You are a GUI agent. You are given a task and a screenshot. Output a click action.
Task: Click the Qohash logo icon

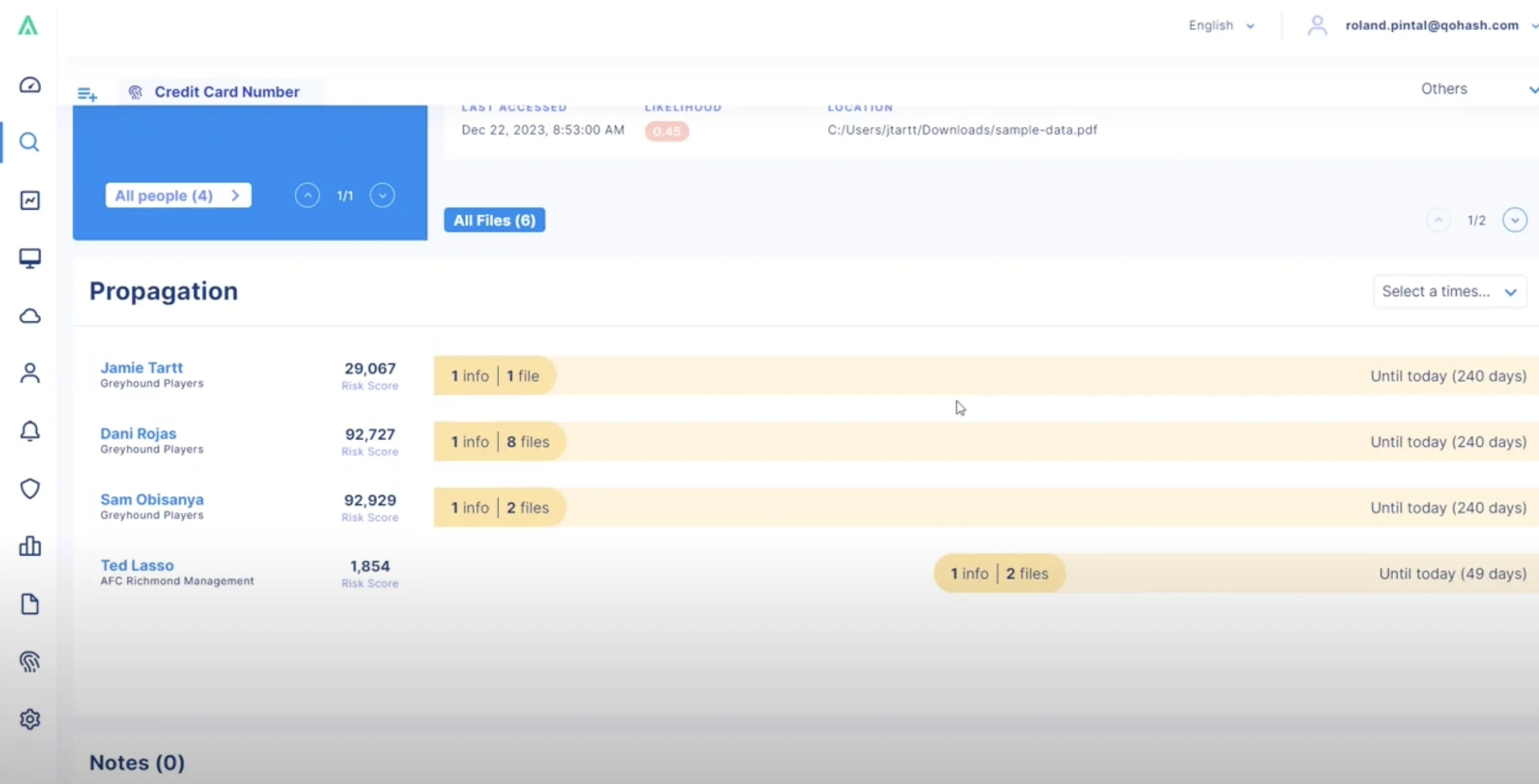click(x=28, y=26)
